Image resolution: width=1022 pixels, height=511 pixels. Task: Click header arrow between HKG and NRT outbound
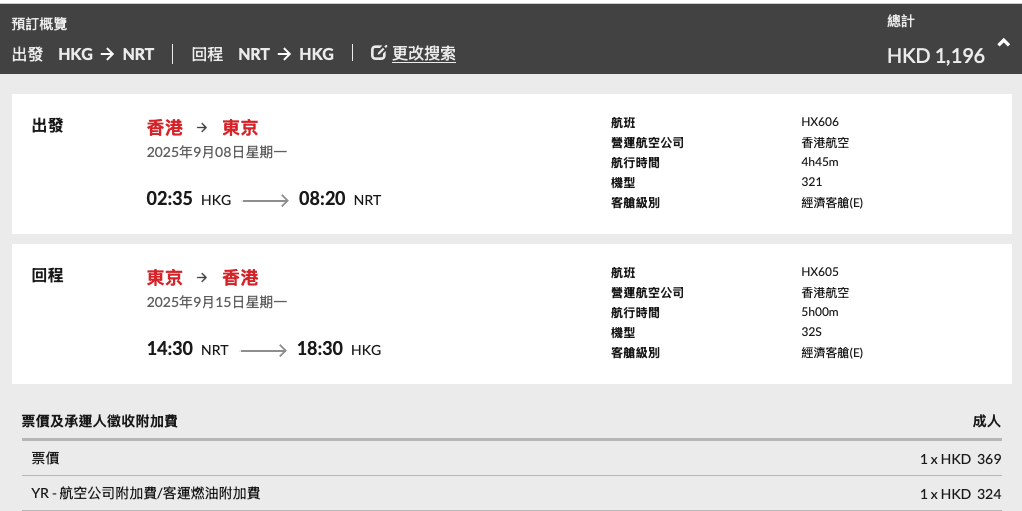coord(108,54)
